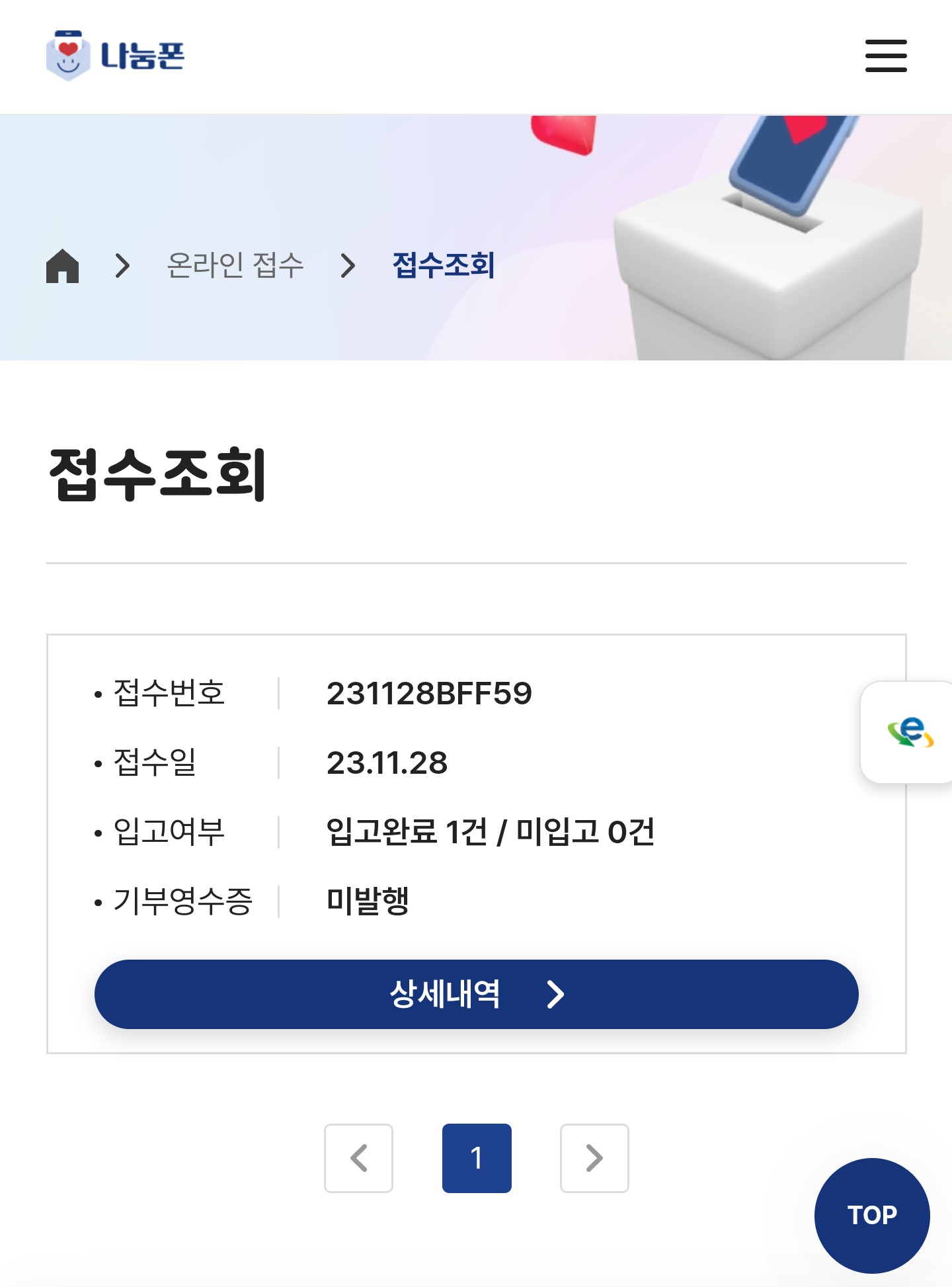Image resolution: width=952 pixels, height=1287 pixels.
Task: Click the 미발행 donation receipt status
Action: coord(368,901)
